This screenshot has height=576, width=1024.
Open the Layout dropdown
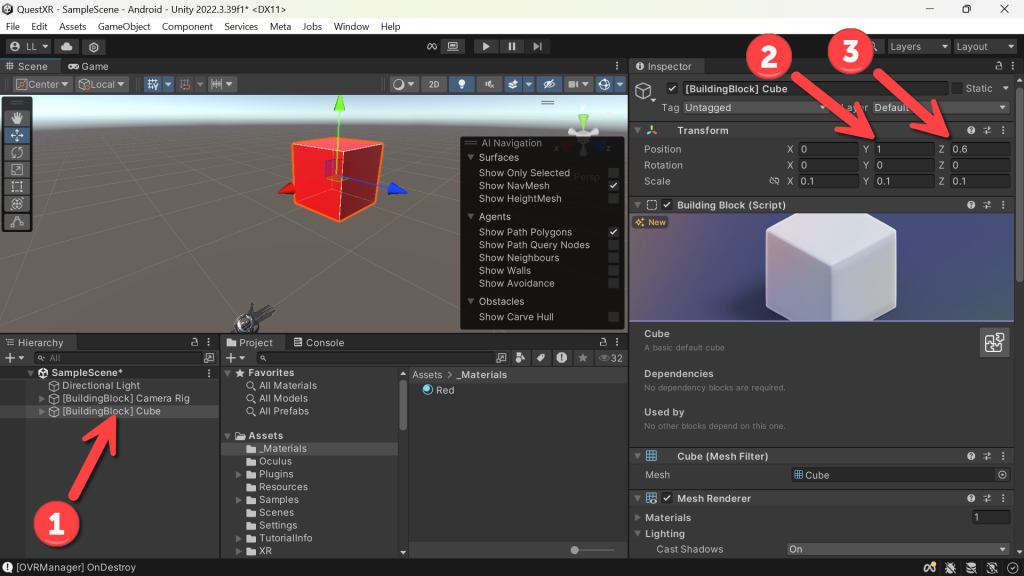985,46
